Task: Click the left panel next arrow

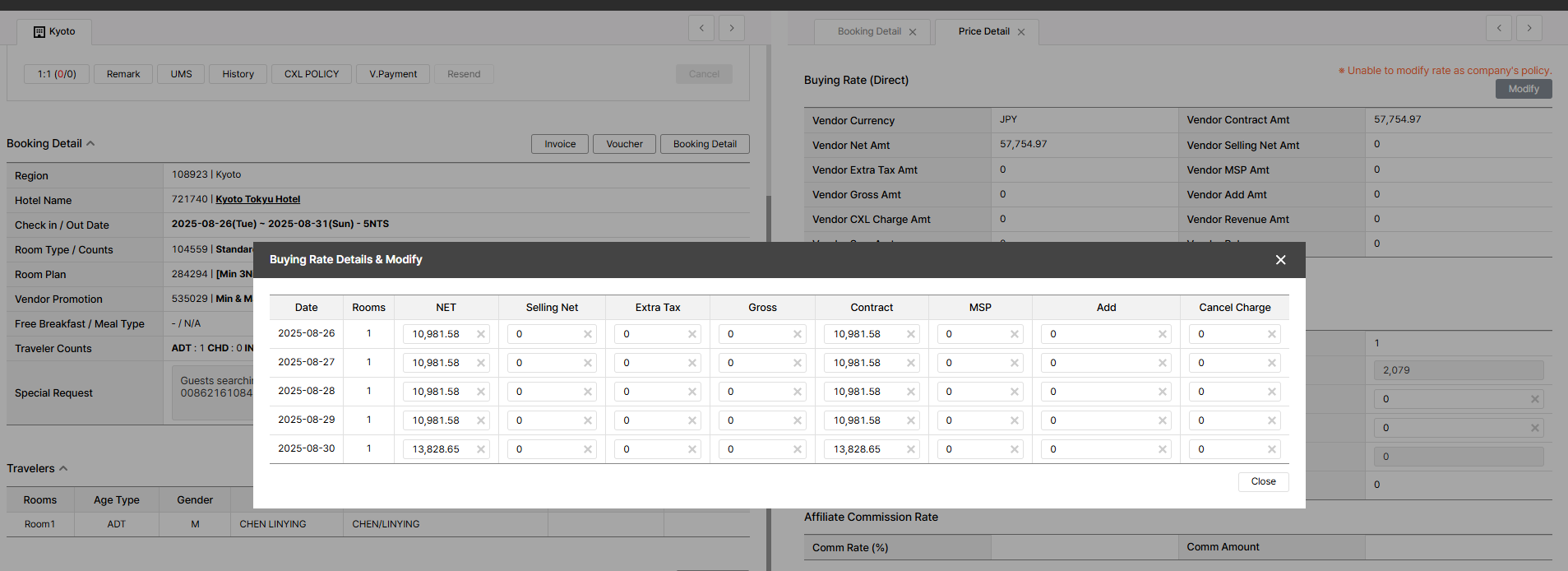Action: (x=732, y=28)
